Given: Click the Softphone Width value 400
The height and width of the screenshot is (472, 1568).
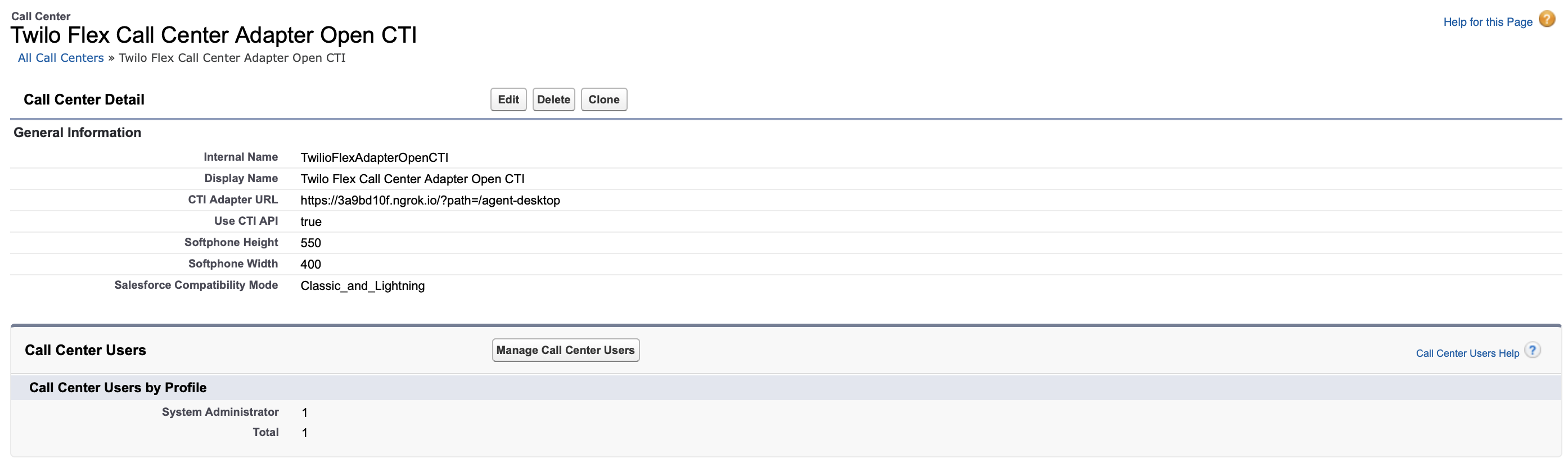Looking at the screenshot, I should click(310, 264).
